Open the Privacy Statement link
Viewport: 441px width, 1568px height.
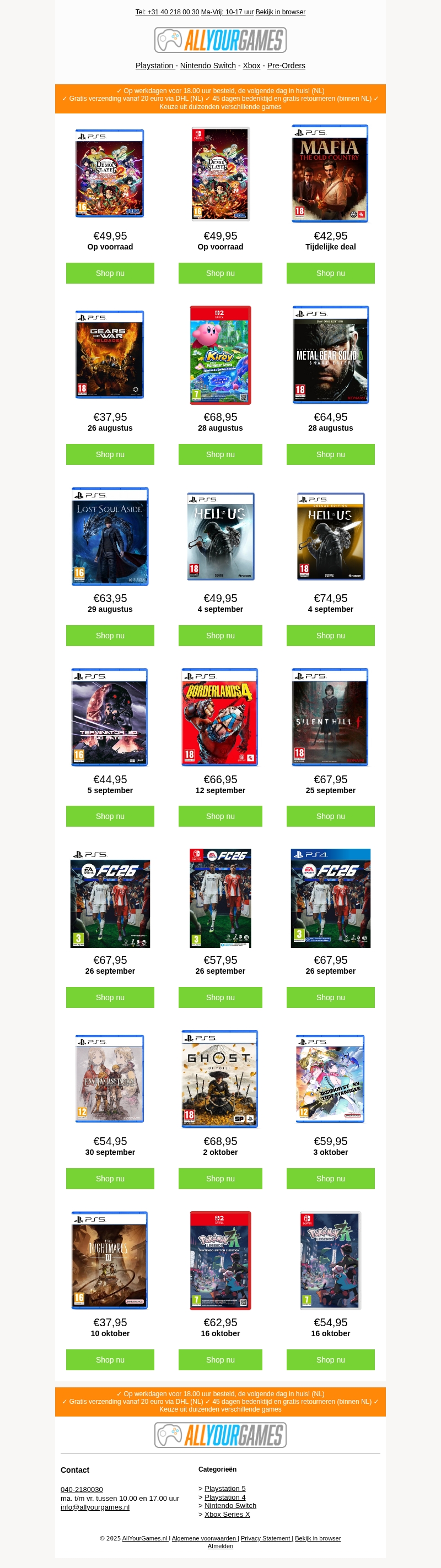(266, 1538)
